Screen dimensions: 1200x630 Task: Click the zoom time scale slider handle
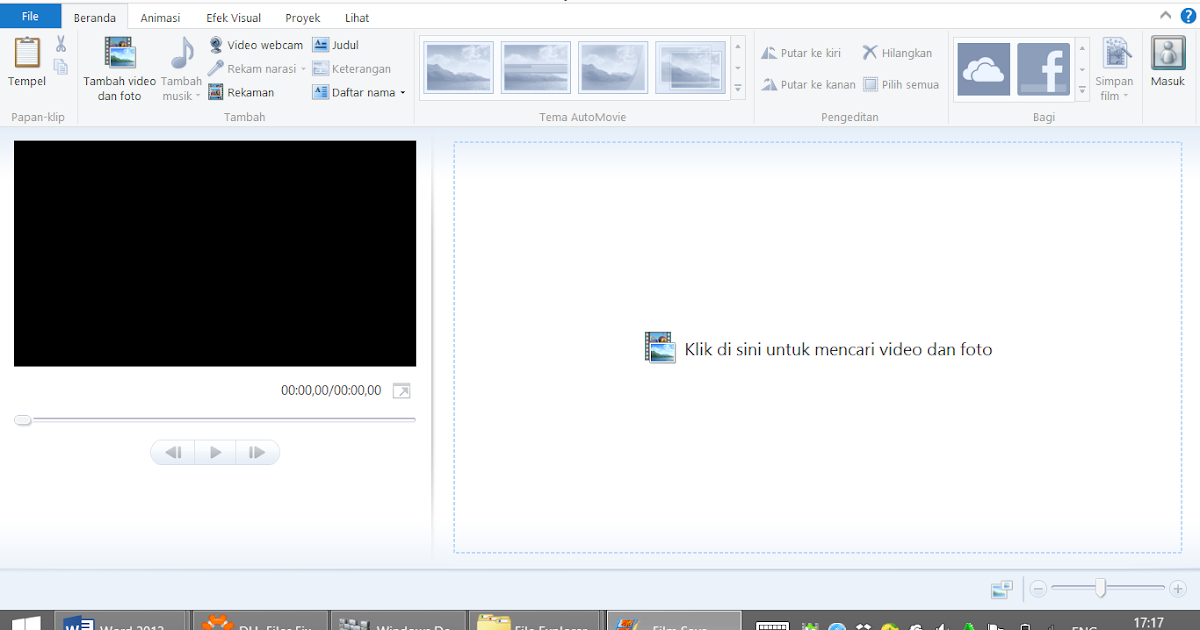(x=1101, y=588)
